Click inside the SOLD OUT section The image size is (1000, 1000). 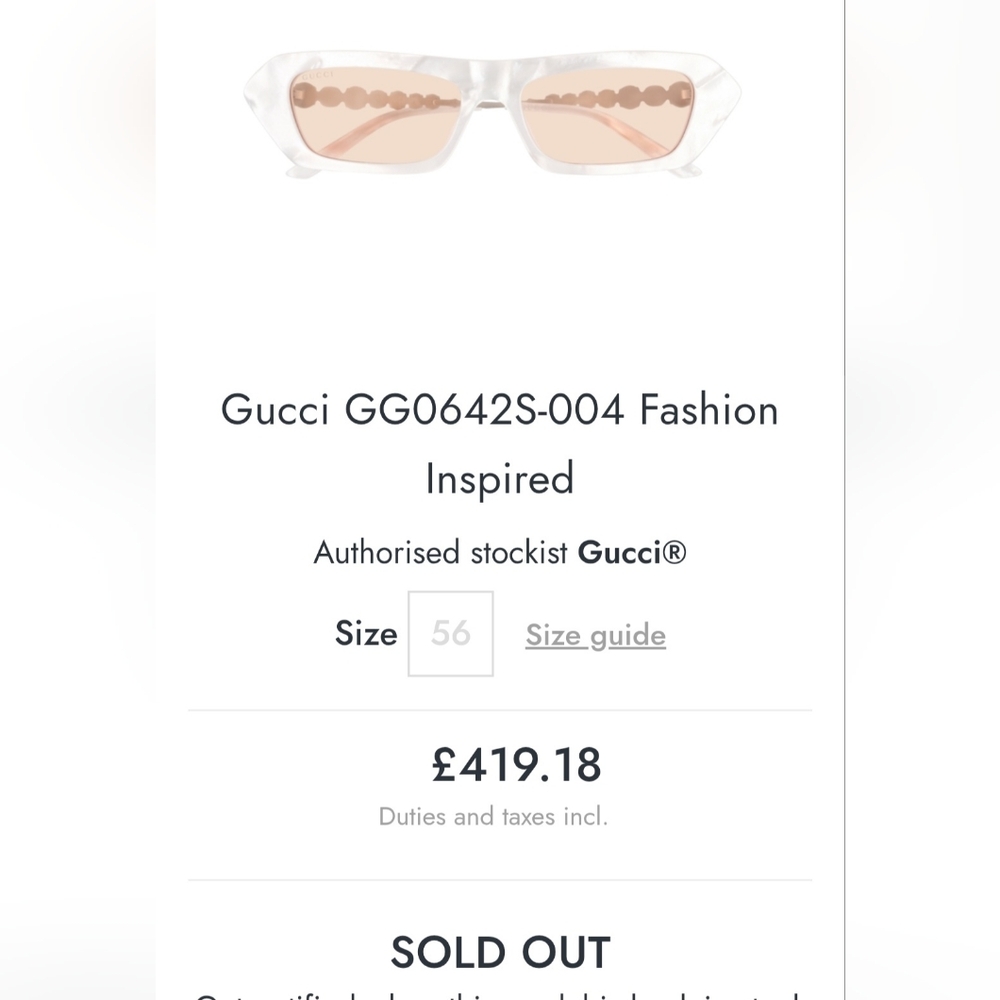(x=500, y=951)
